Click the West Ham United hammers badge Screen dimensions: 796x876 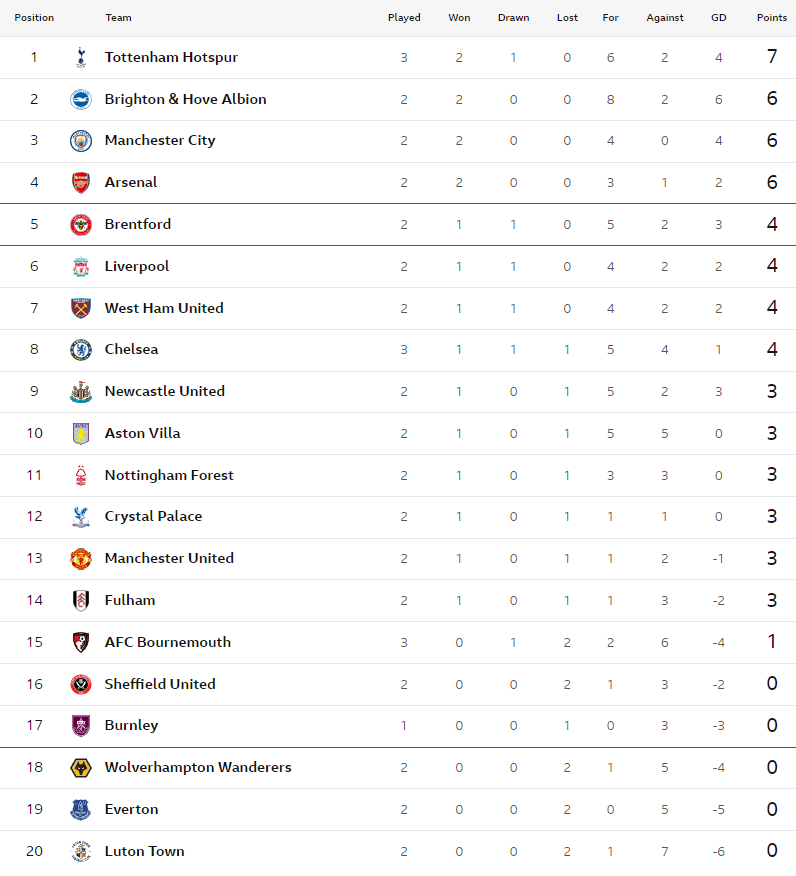tap(81, 308)
